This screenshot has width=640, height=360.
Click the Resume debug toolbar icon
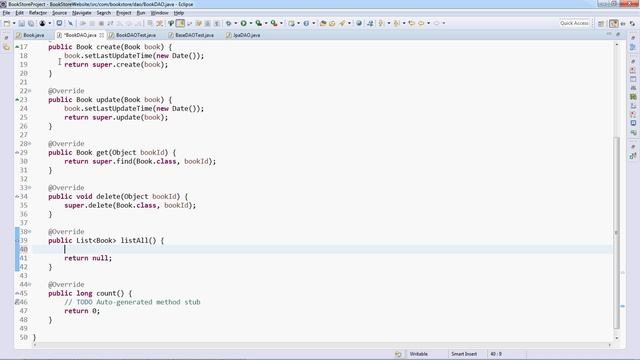[x=83, y=23]
